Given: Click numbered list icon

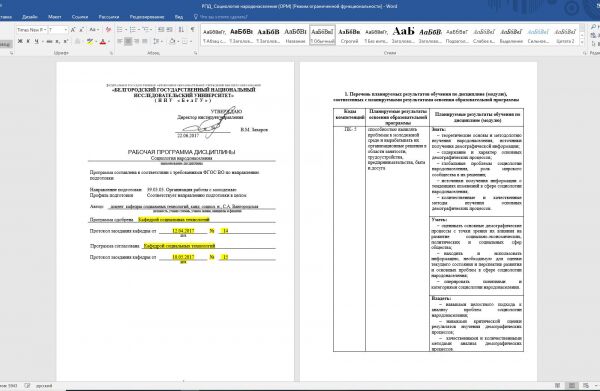Looking at the screenshot, I should (x=133, y=29).
